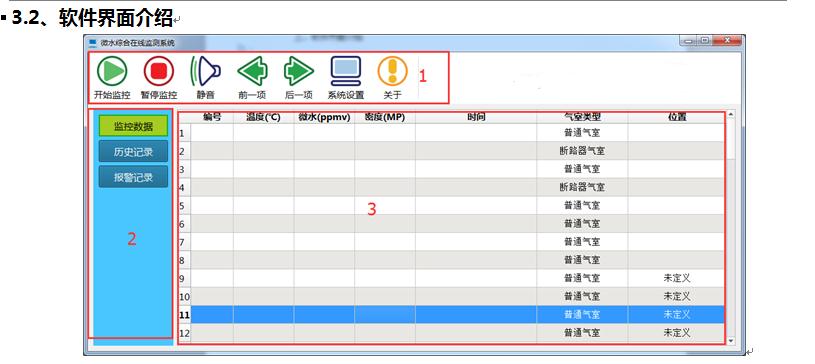Click the 时间 column header

tap(476, 118)
